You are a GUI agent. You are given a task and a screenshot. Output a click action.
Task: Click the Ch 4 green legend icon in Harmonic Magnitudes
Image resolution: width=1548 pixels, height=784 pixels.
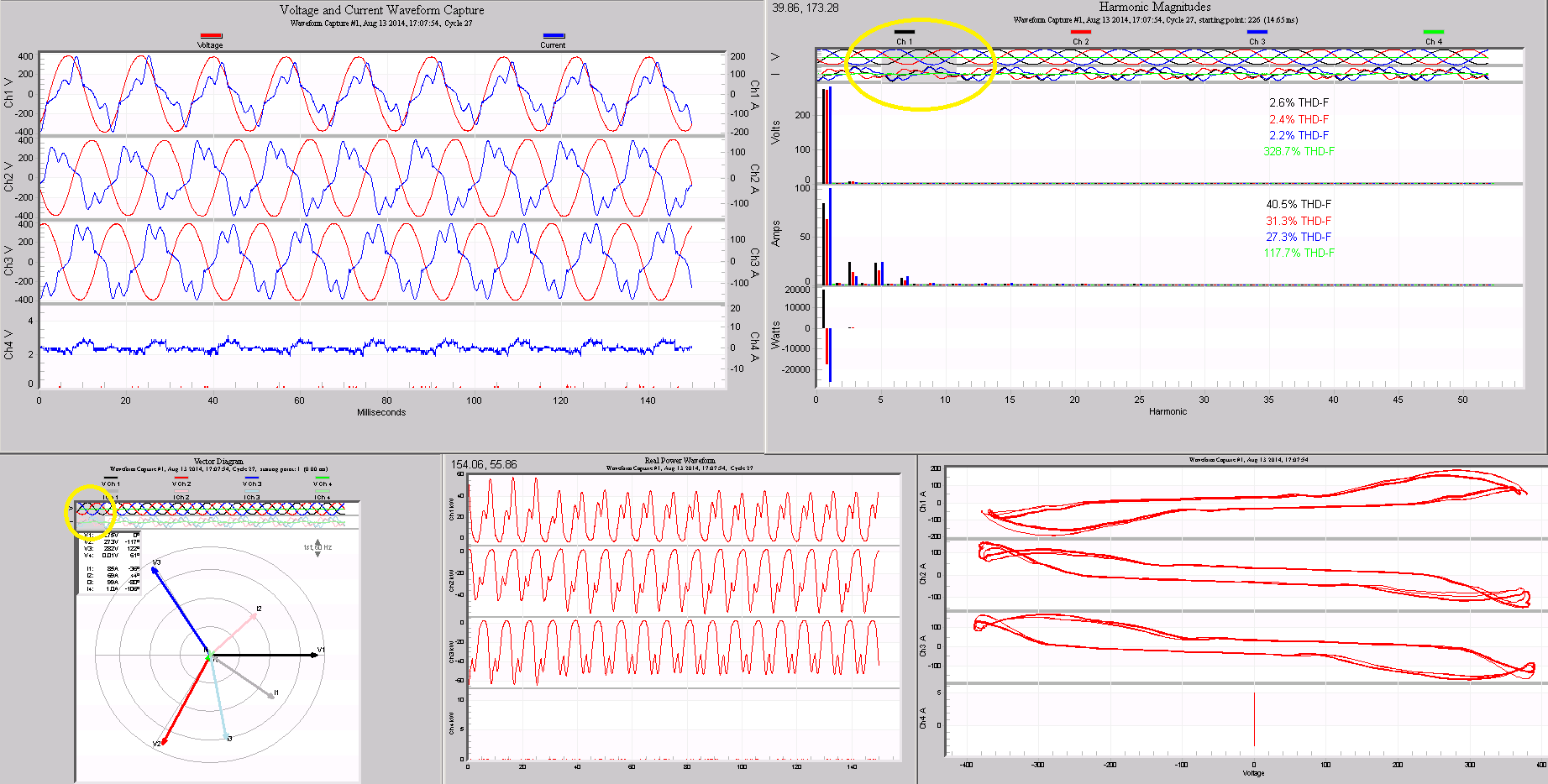(x=1433, y=30)
